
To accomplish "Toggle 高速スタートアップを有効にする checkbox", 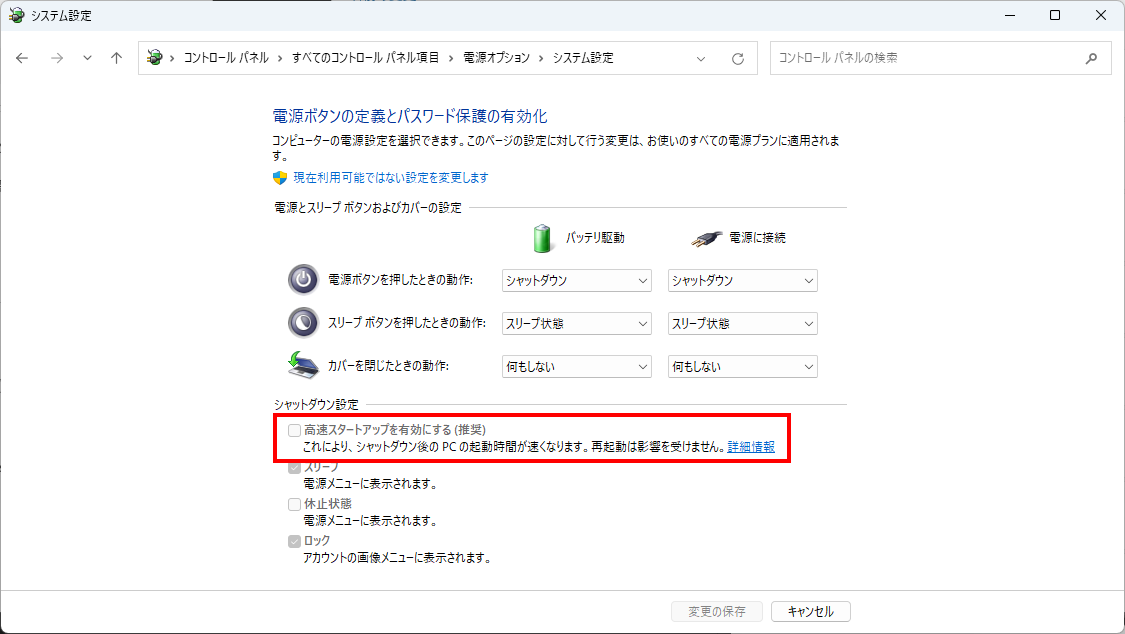I will point(294,430).
